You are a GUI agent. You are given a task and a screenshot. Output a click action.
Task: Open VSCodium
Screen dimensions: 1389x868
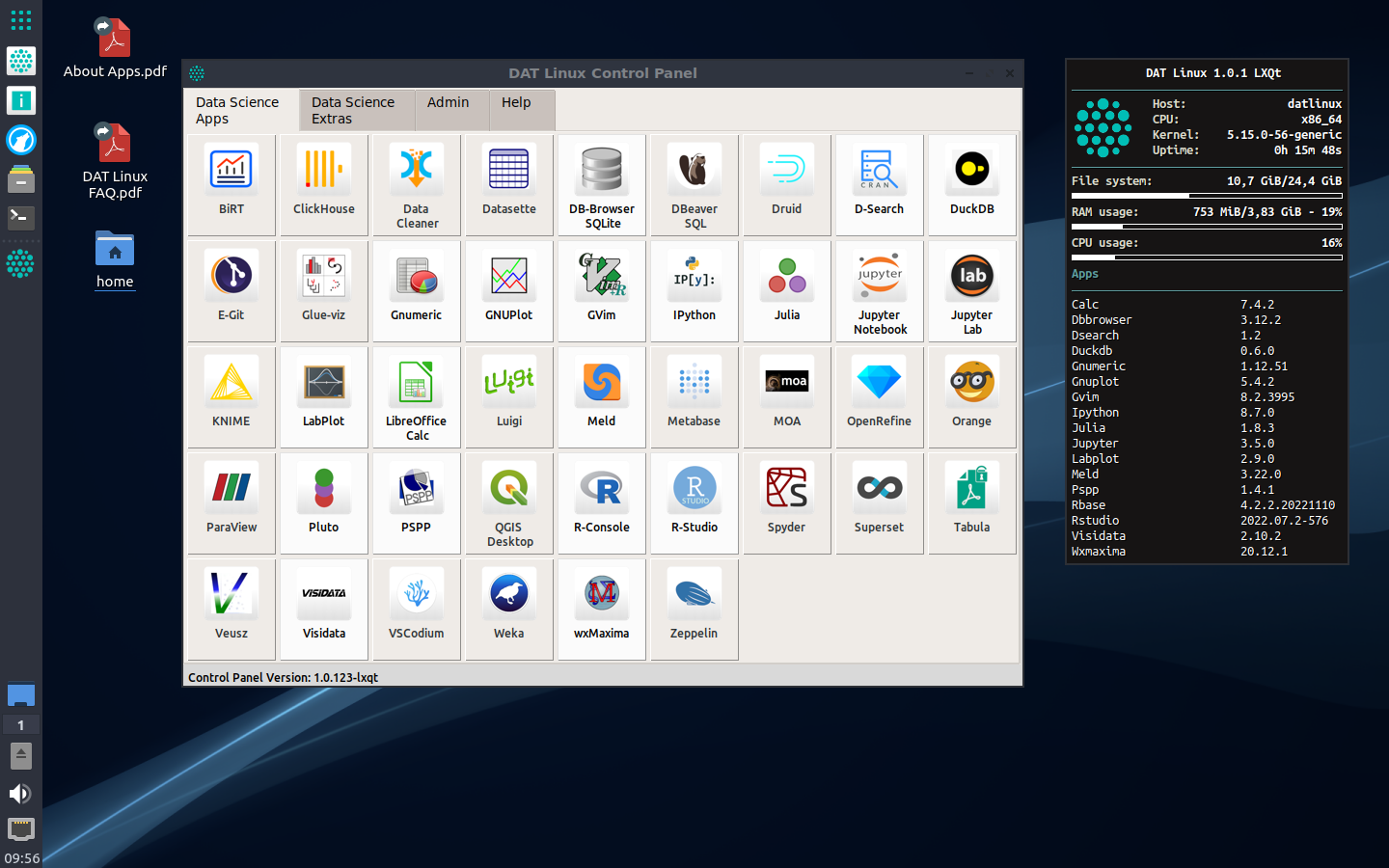coord(417,610)
